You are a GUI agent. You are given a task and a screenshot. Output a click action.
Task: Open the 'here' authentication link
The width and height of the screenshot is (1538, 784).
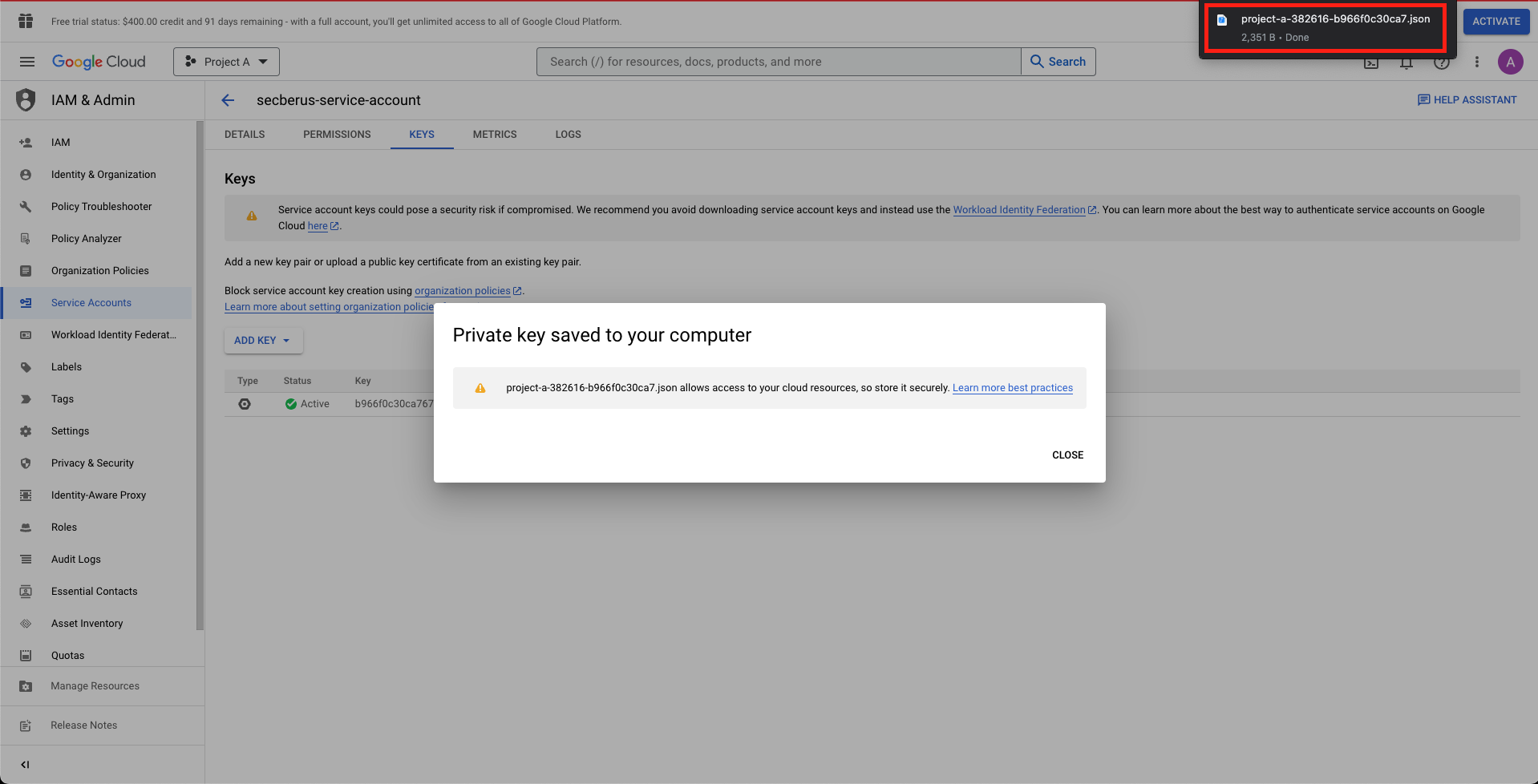tap(323, 226)
